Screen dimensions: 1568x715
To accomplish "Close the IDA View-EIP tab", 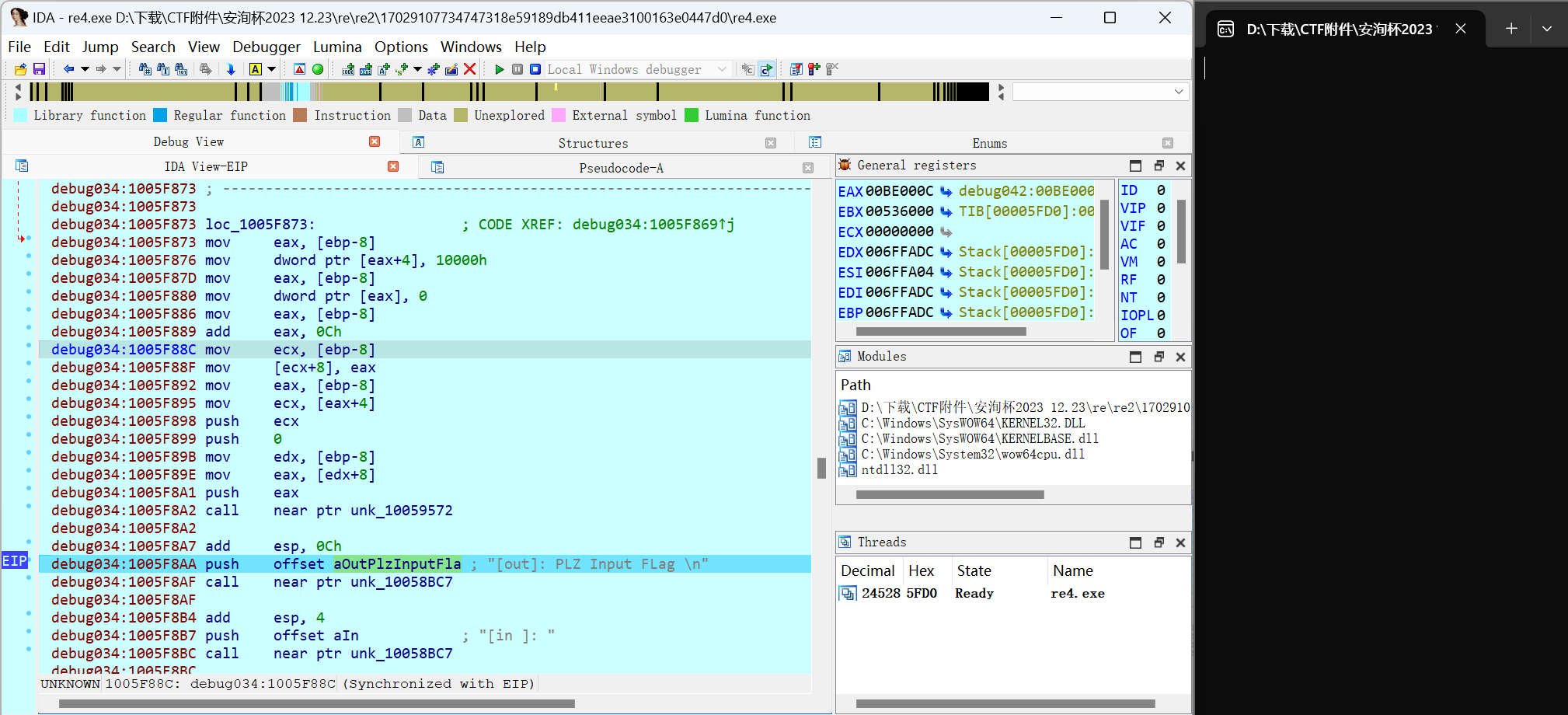I will pos(393,166).
